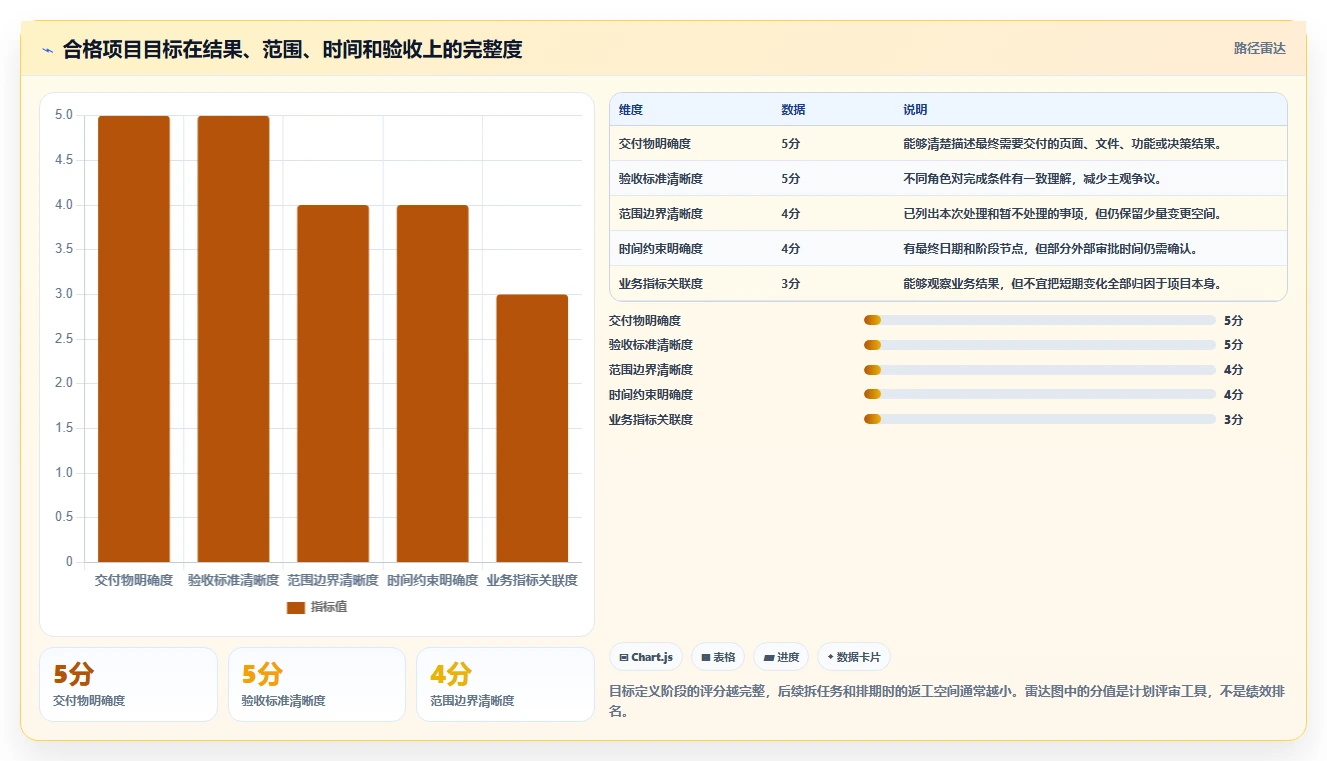Viewport: 1327px width, 761px height.
Task: Select the 数据卡片 chip
Action: 854,657
